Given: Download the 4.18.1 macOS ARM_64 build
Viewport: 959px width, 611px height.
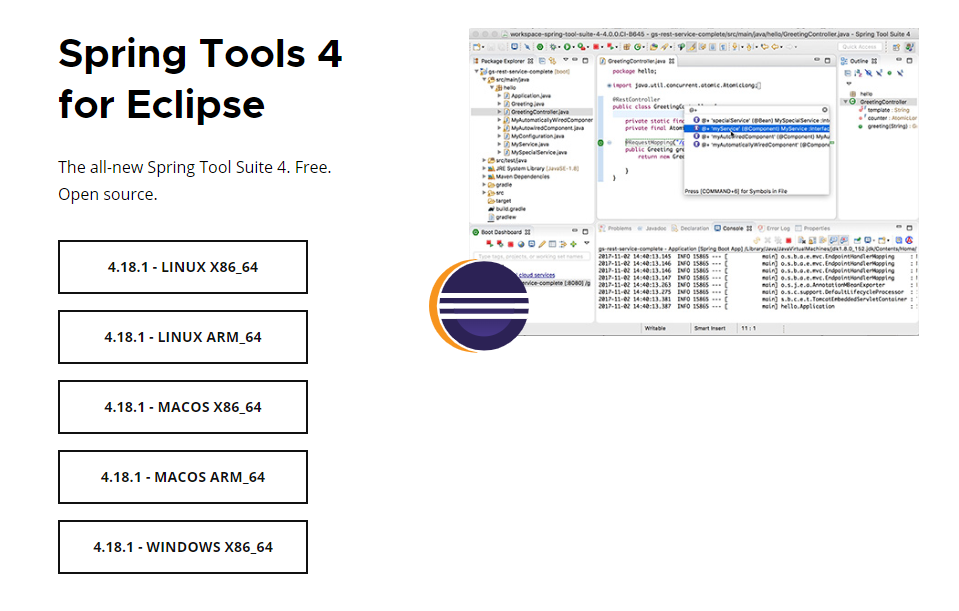Looking at the screenshot, I should pyautogui.click(x=183, y=477).
